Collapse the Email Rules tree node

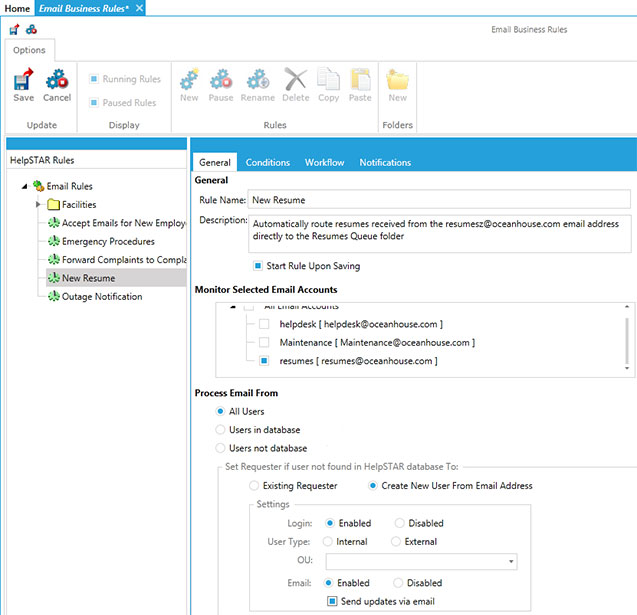tap(24, 186)
